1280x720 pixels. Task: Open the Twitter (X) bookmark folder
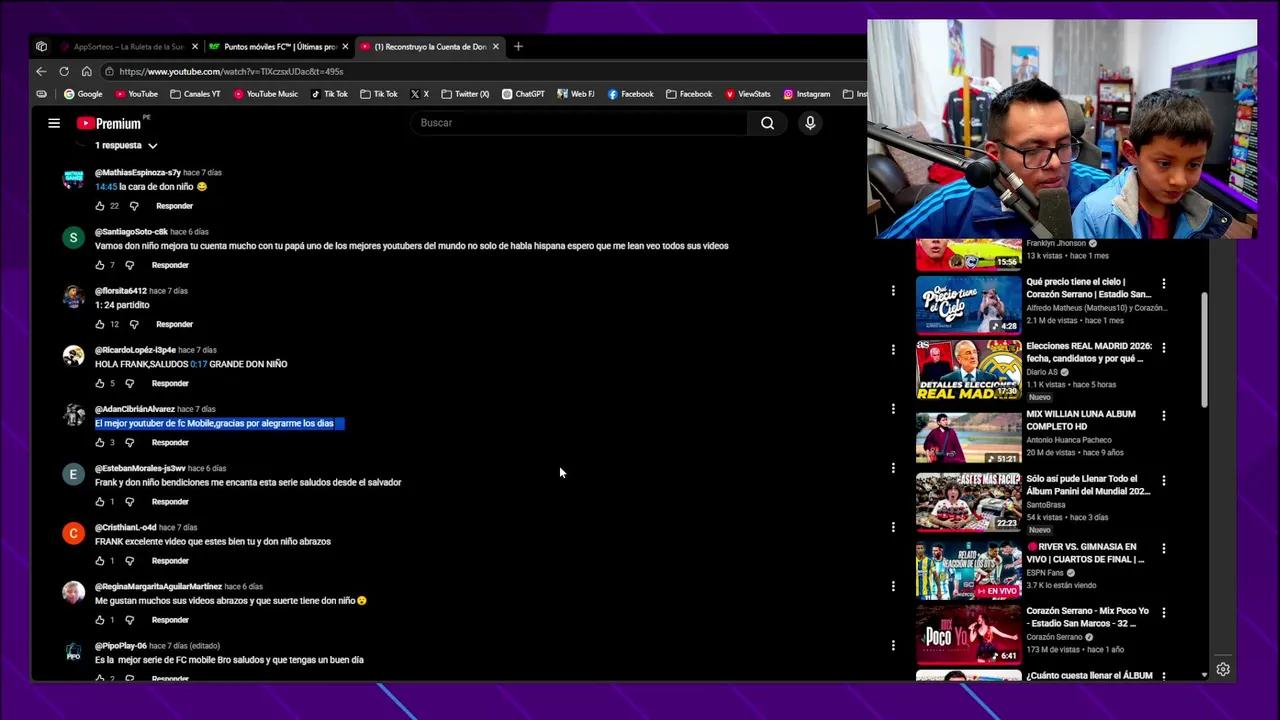465,94
